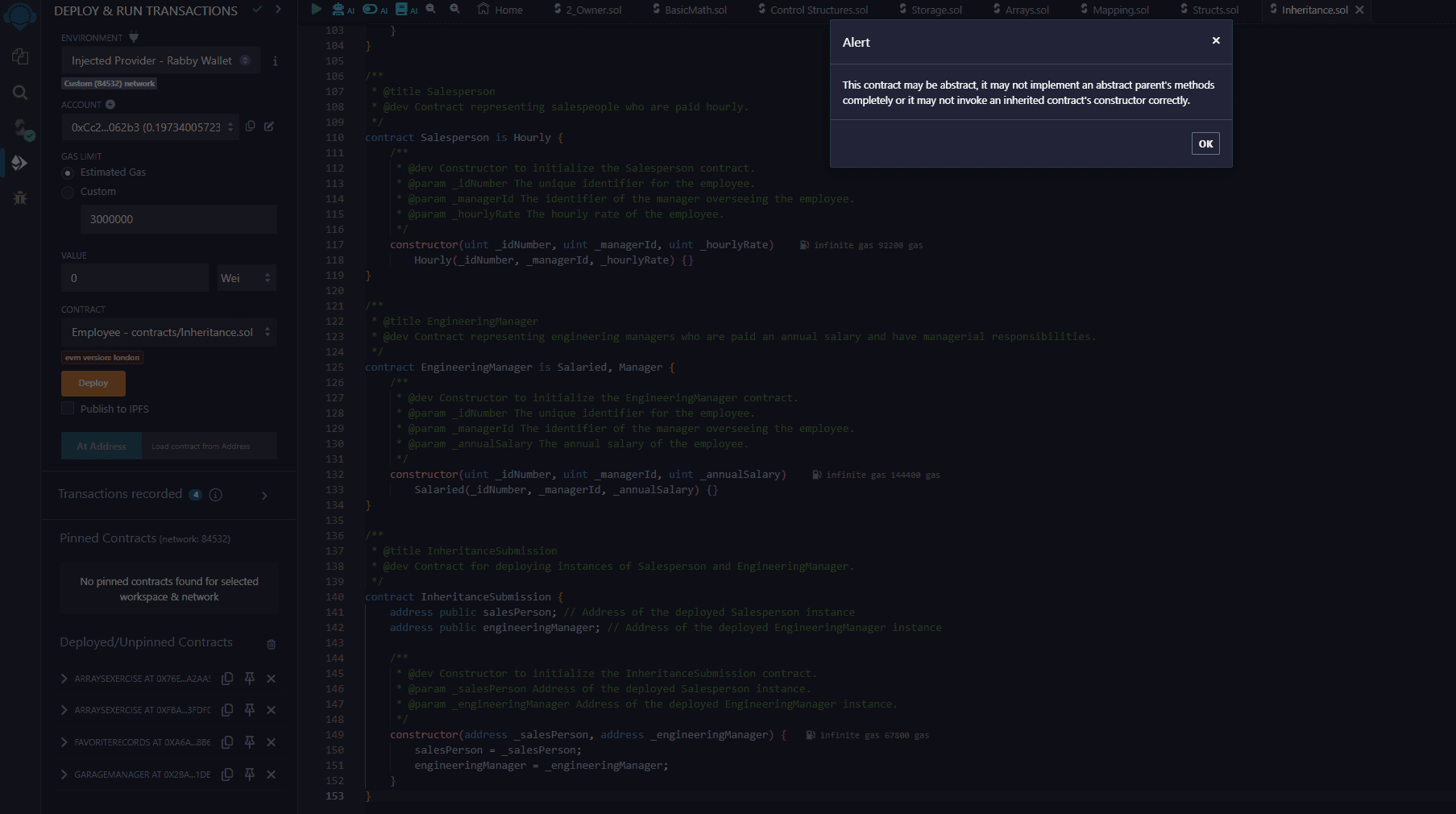Image resolution: width=1456 pixels, height=814 pixels.
Task: Close the Alert dialog with the X
Action: pos(1216,40)
